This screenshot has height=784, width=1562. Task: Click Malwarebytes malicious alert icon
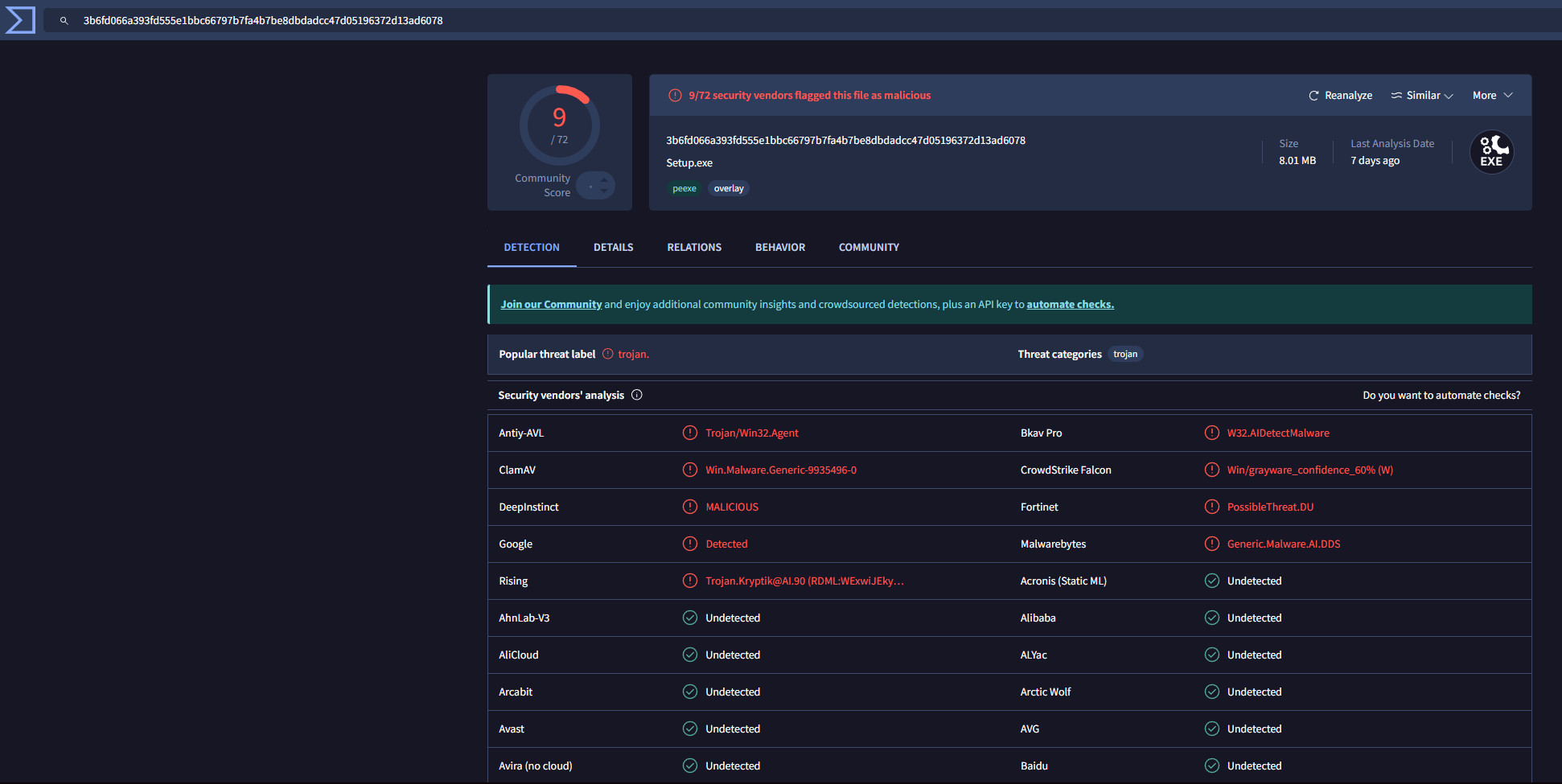[x=1212, y=544]
